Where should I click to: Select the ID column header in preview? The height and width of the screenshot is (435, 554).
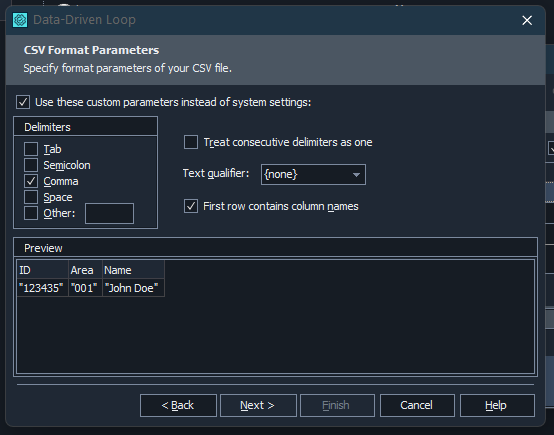tap(42, 270)
